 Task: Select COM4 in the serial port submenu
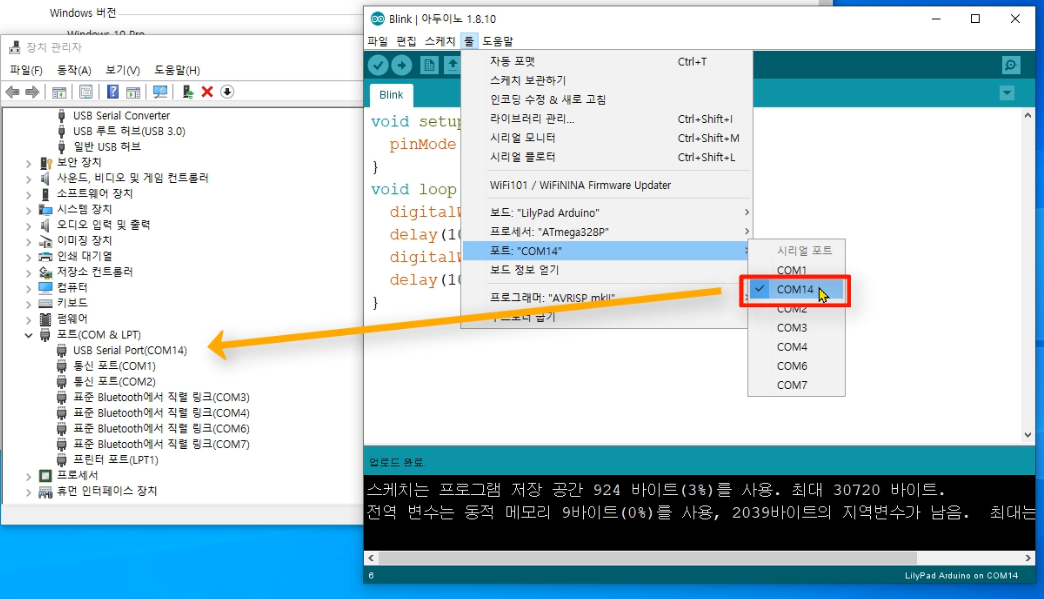(x=796, y=347)
